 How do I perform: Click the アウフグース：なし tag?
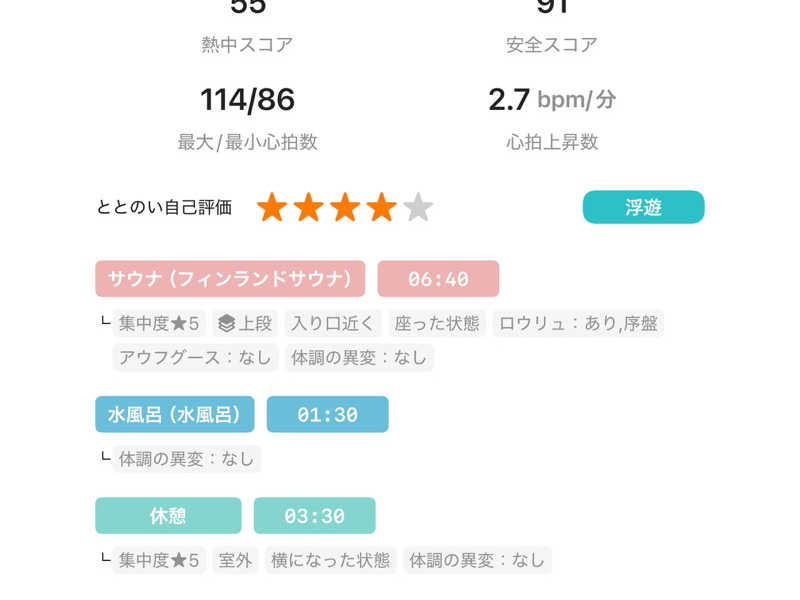(195, 357)
